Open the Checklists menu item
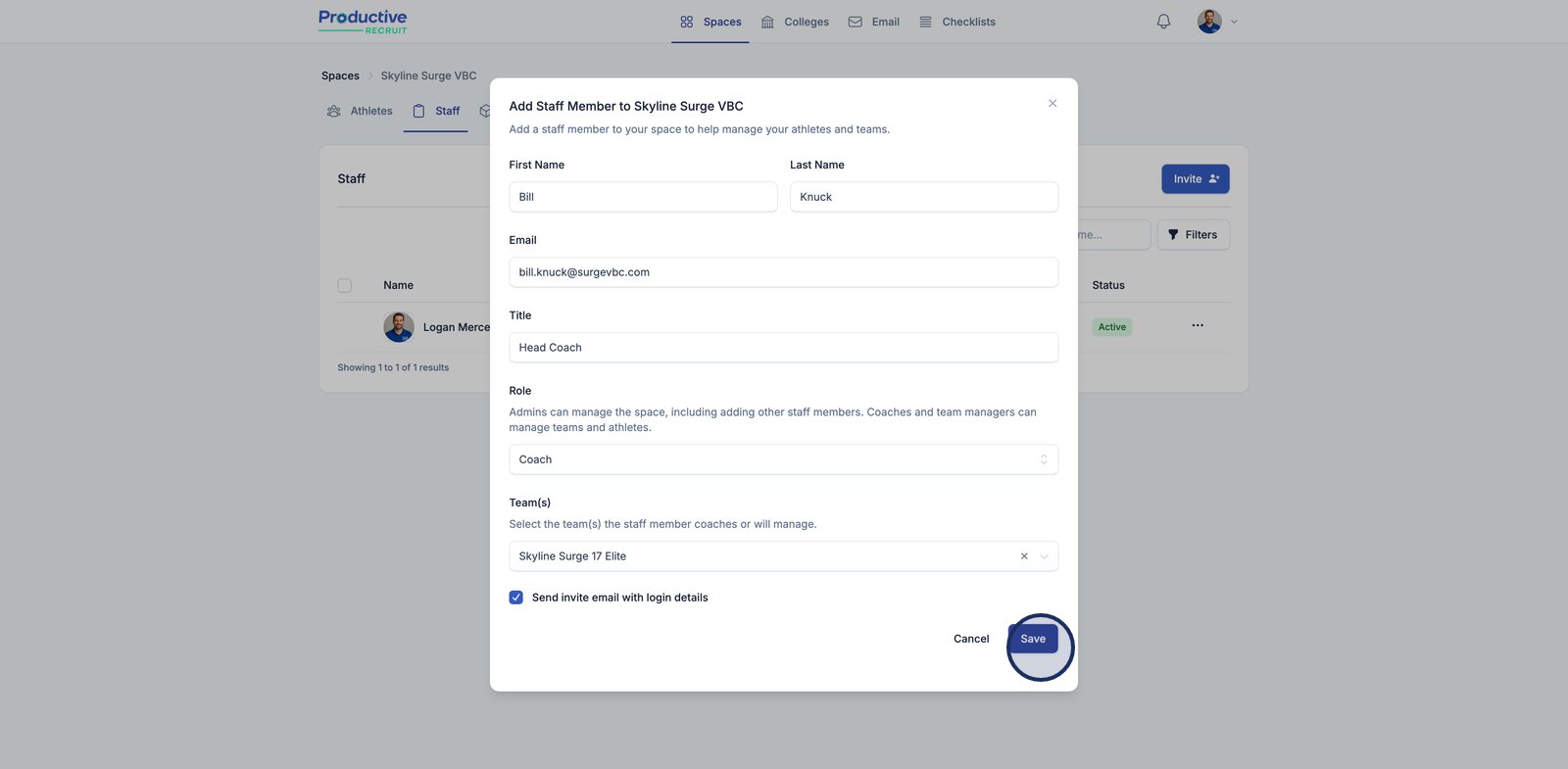 tap(956, 22)
